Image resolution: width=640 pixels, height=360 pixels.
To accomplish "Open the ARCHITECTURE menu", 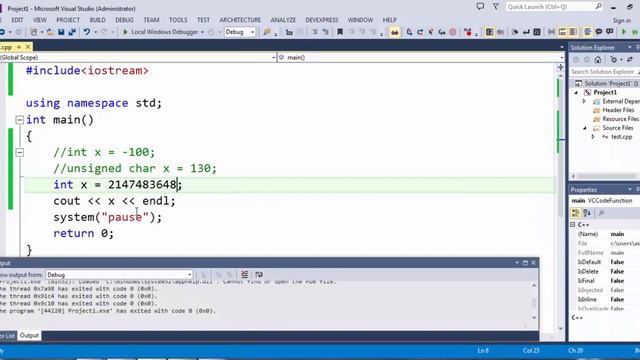I will (x=240, y=20).
